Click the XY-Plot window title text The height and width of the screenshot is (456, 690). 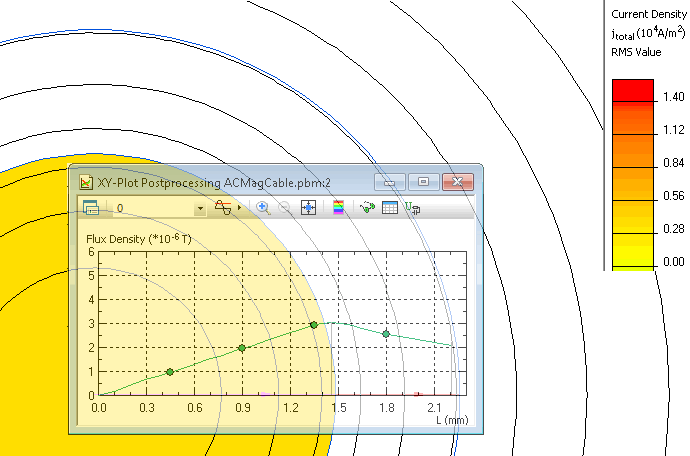click(x=214, y=183)
